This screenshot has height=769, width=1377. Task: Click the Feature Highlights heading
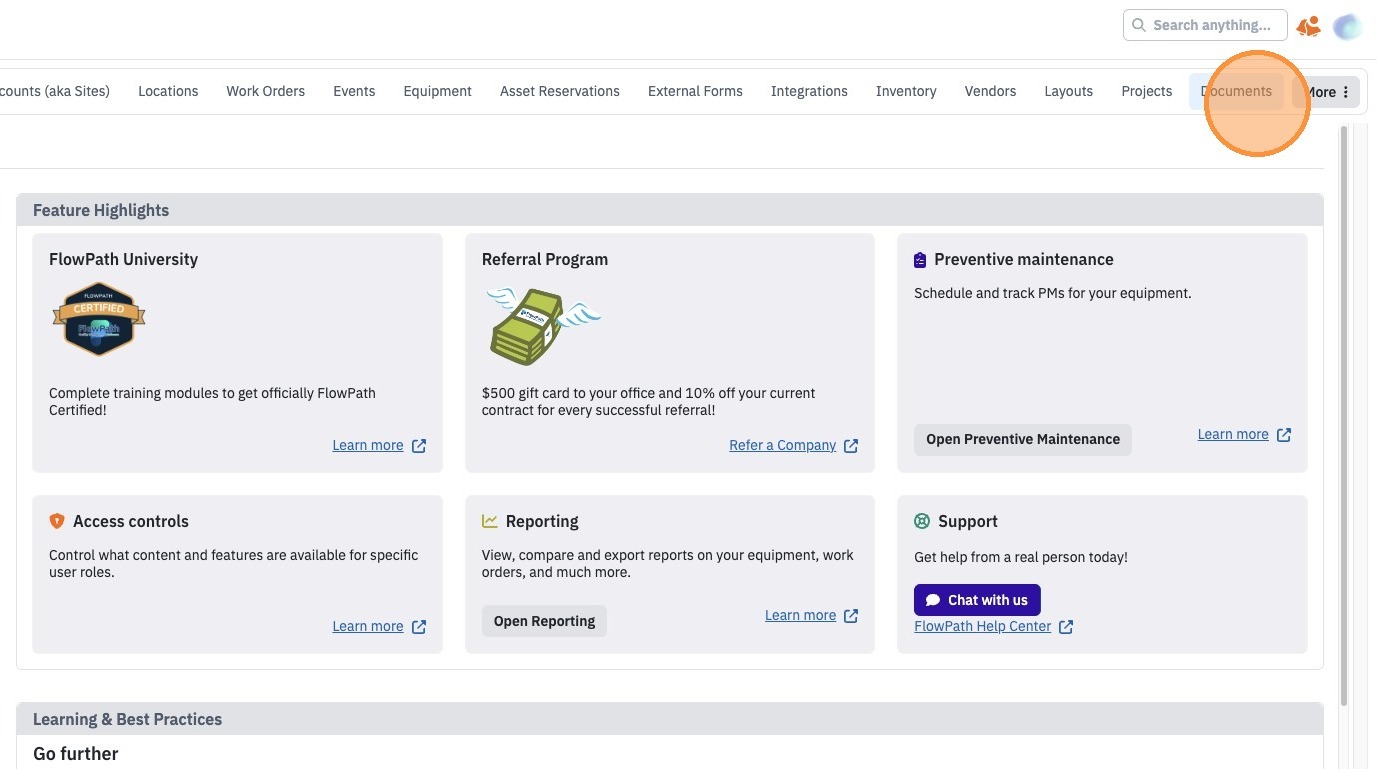(x=101, y=210)
